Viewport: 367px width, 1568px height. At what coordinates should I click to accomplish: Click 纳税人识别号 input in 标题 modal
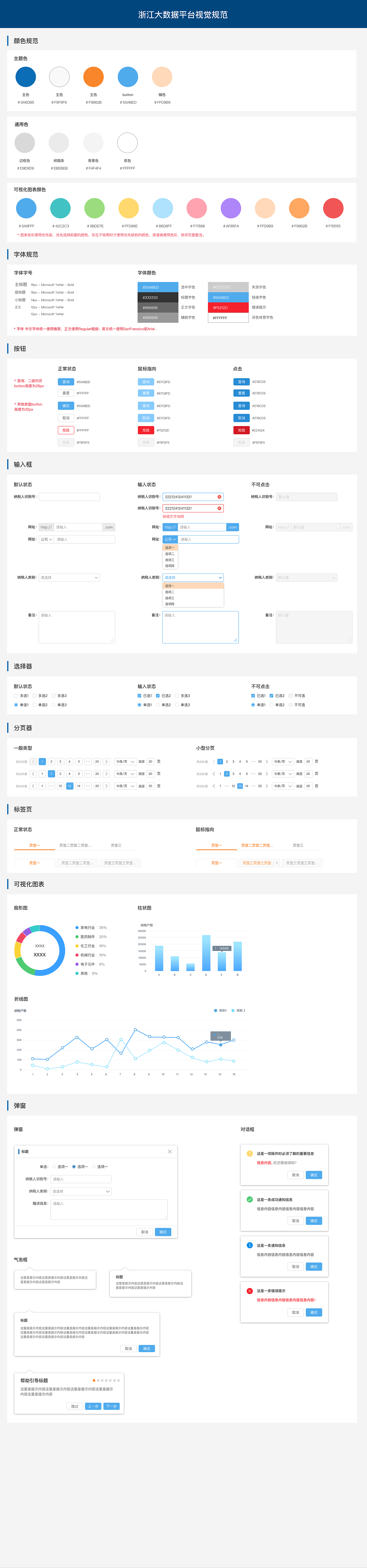click(x=81, y=1179)
